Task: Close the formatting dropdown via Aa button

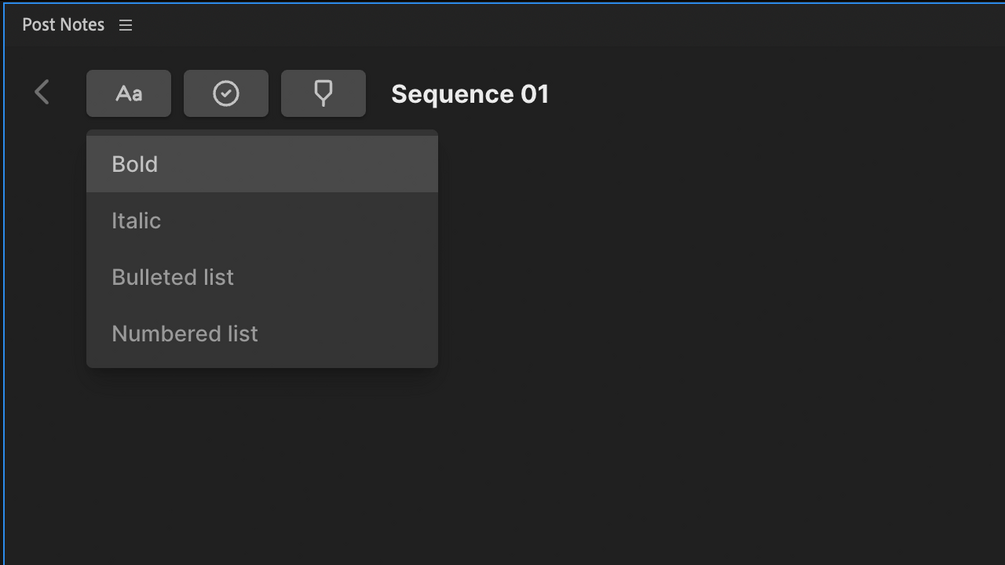Action: point(129,94)
